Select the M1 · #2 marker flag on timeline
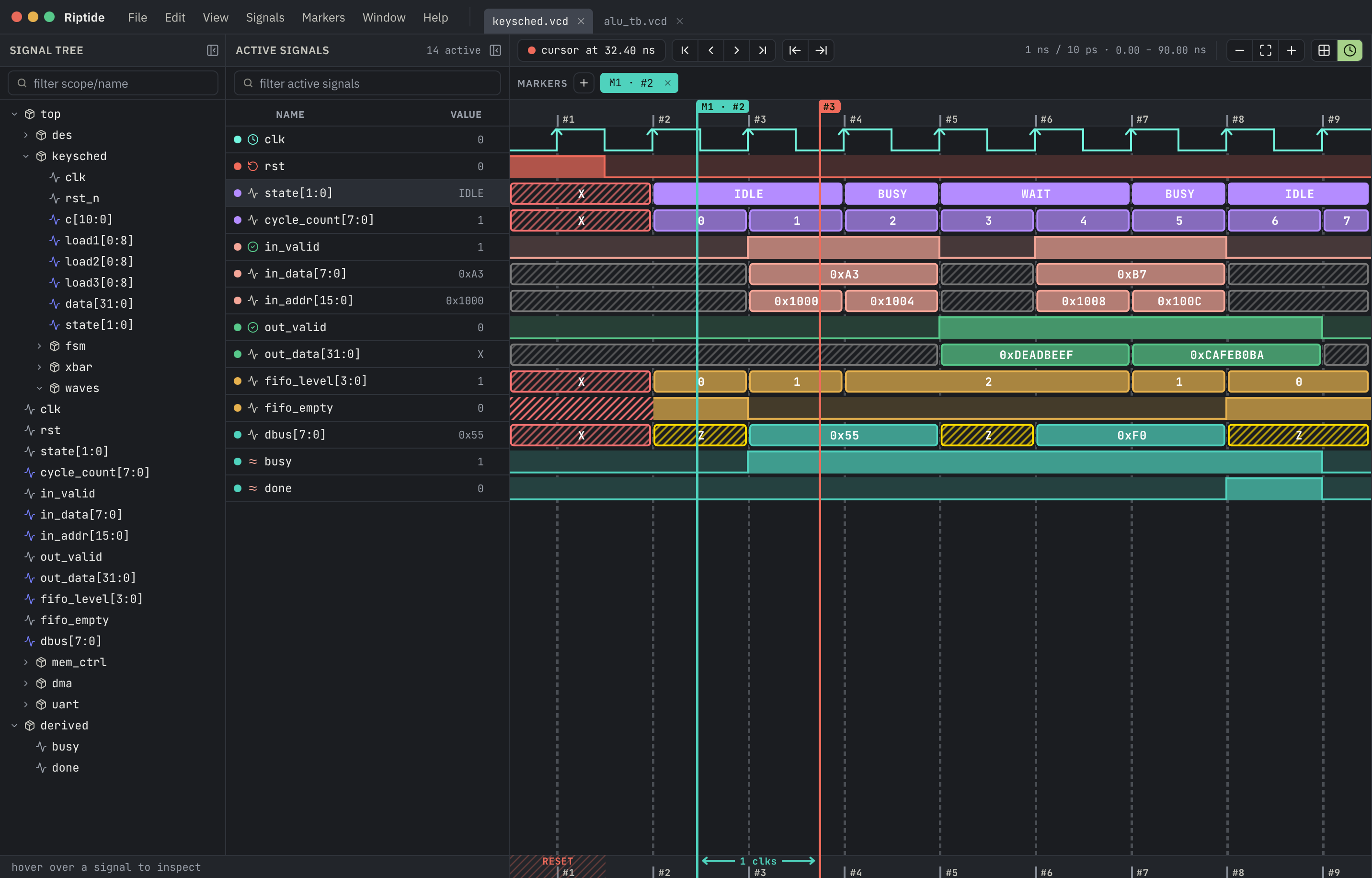1372x878 pixels. click(722, 106)
